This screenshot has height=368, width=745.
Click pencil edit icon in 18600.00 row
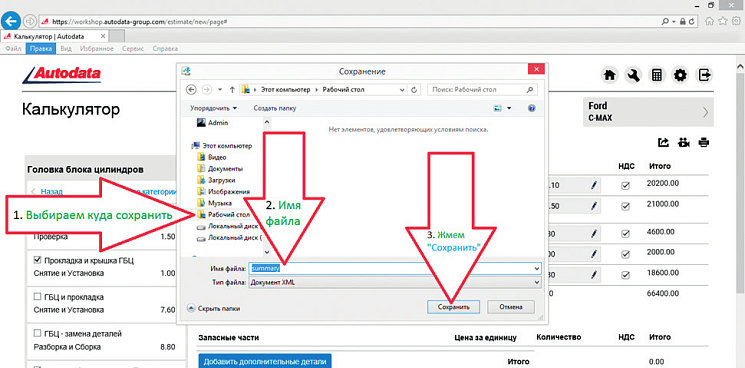point(593,274)
